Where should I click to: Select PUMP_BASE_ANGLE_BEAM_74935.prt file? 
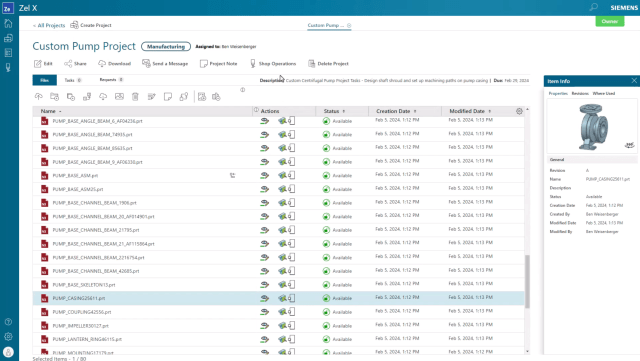(92, 134)
